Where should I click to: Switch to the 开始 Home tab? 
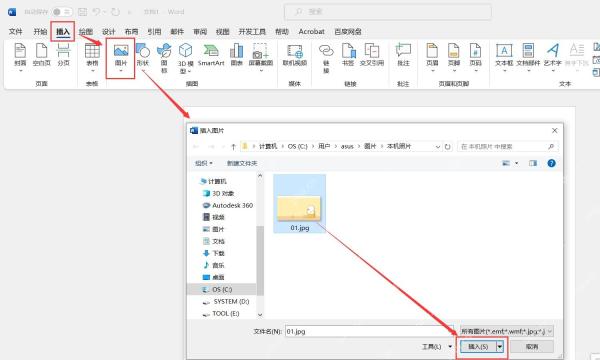pyautogui.click(x=40, y=32)
